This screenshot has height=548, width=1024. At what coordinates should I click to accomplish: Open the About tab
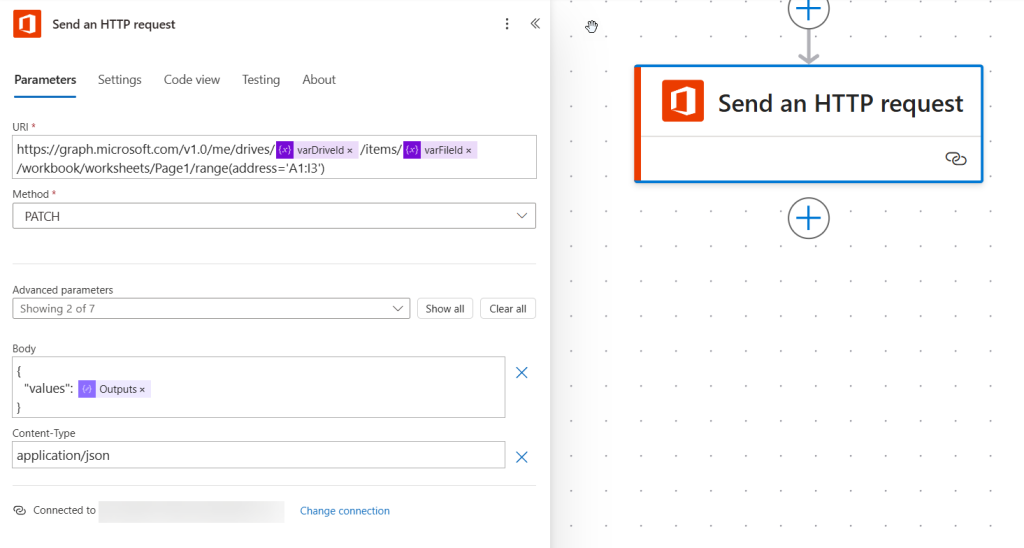319,80
